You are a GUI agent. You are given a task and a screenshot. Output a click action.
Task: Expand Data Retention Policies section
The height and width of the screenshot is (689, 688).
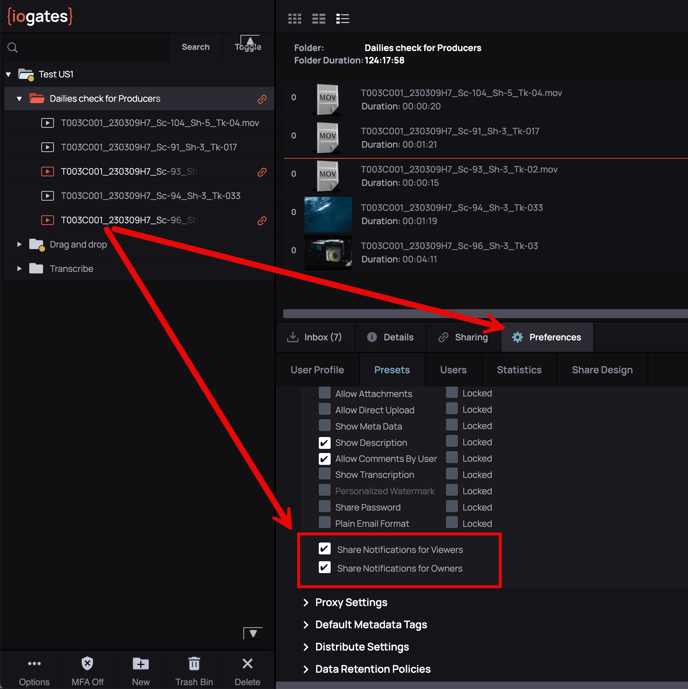coord(306,669)
